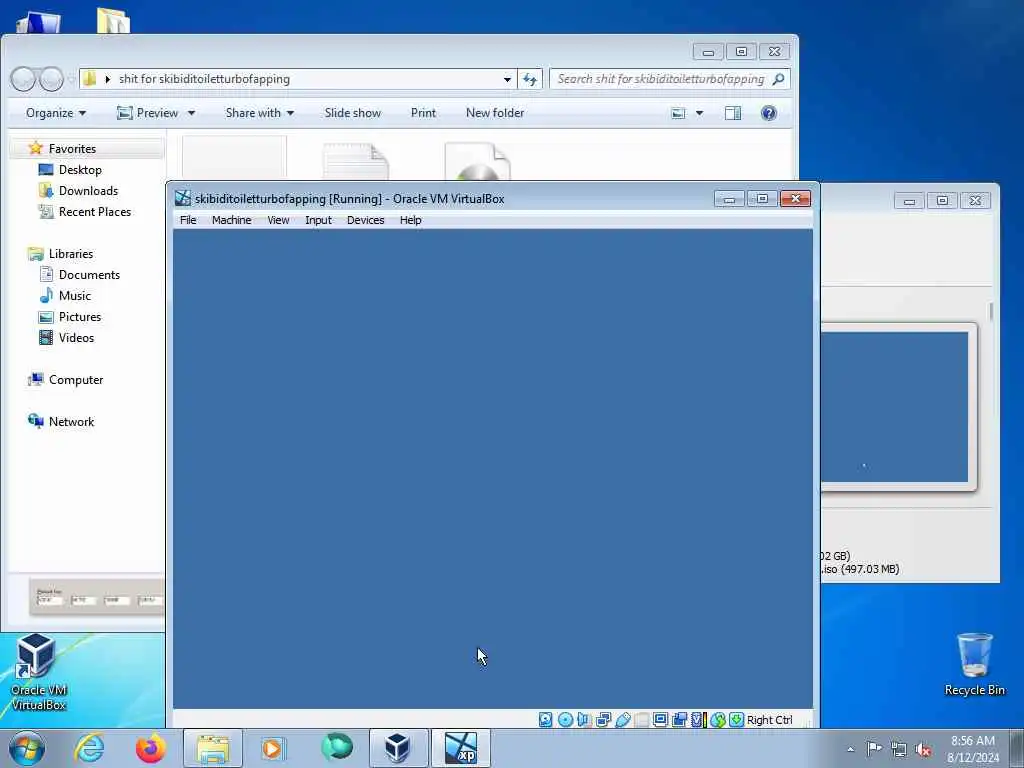Click New folder in Explorer toolbar
1024x768 pixels.
pyautogui.click(x=495, y=113)
